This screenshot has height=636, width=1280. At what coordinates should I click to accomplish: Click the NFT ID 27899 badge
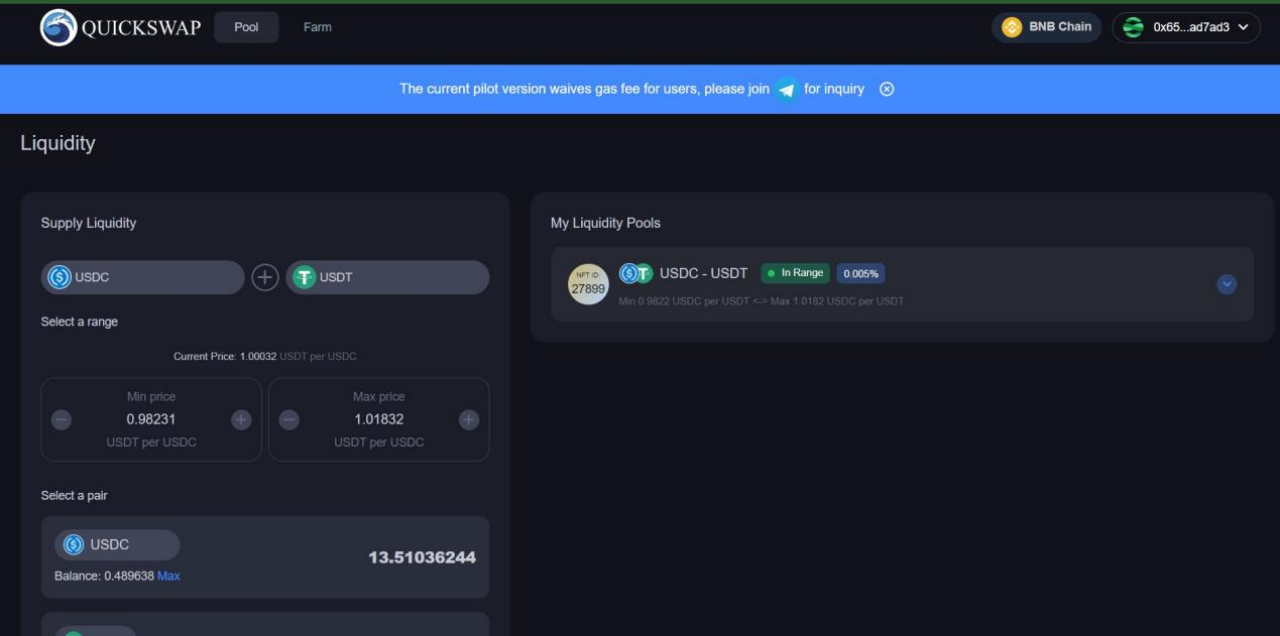coord(588,285)
